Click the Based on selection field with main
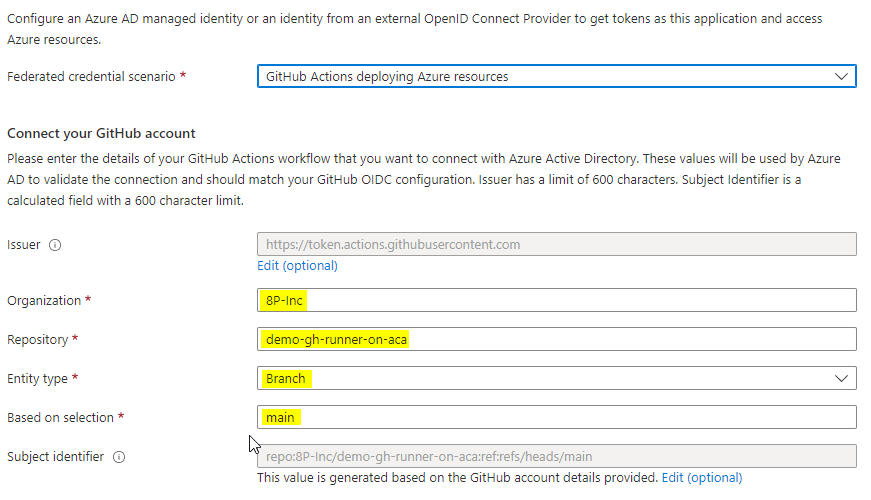This screenshot has height=500, width=871. click(x=556, y=417)
